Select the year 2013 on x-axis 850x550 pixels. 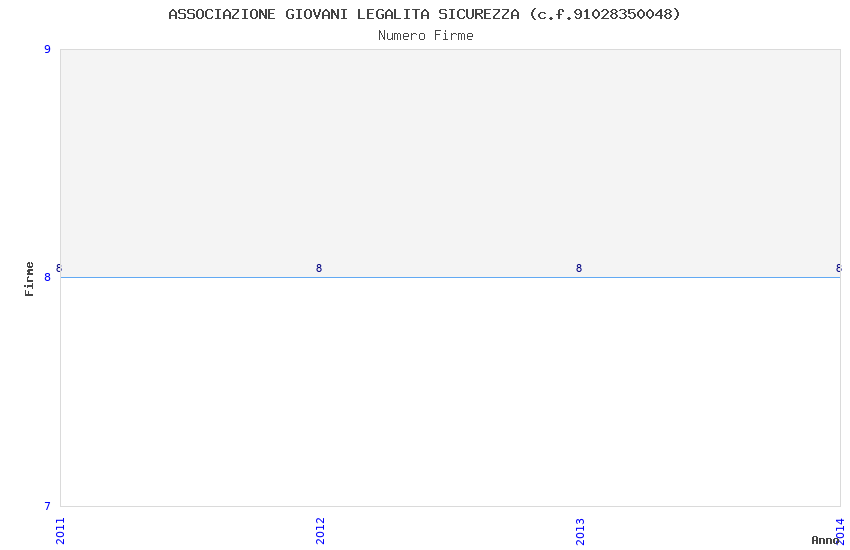point(580,531)
